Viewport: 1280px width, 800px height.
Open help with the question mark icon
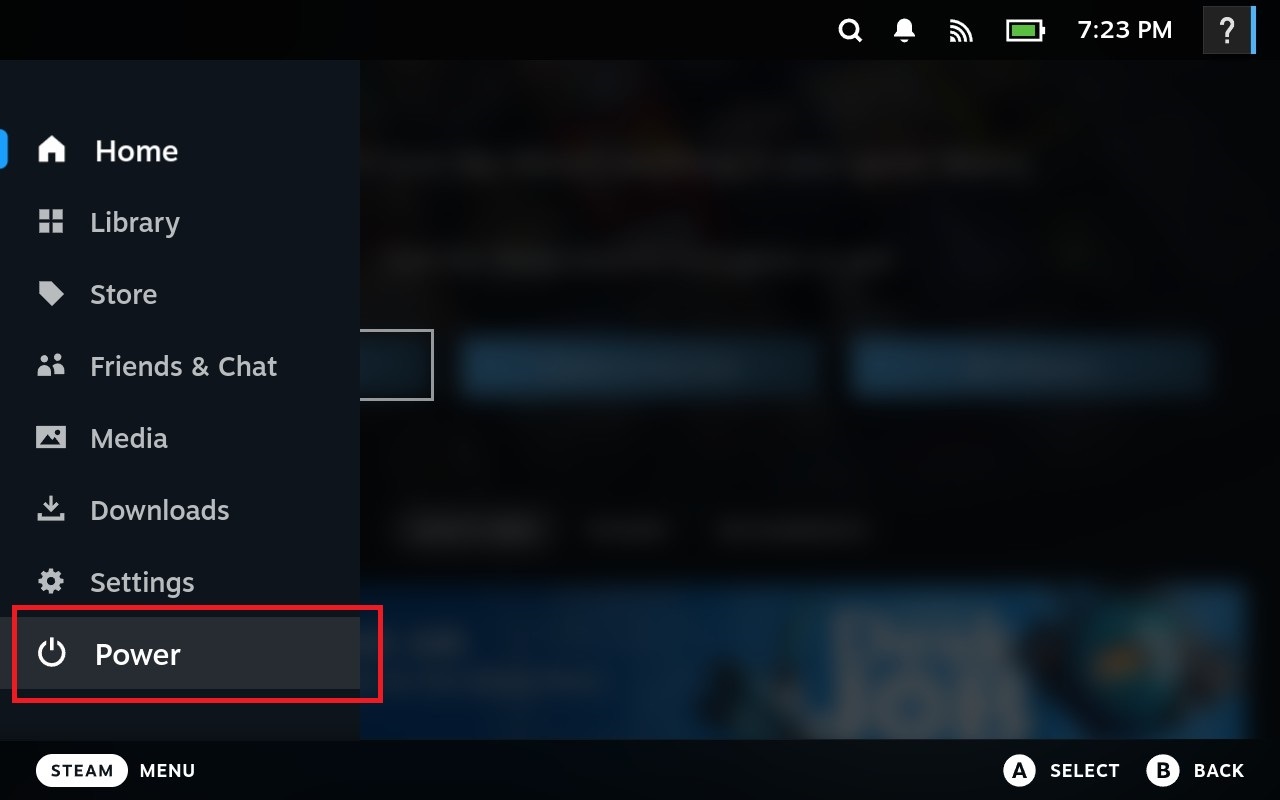(x=1228, y=31)
